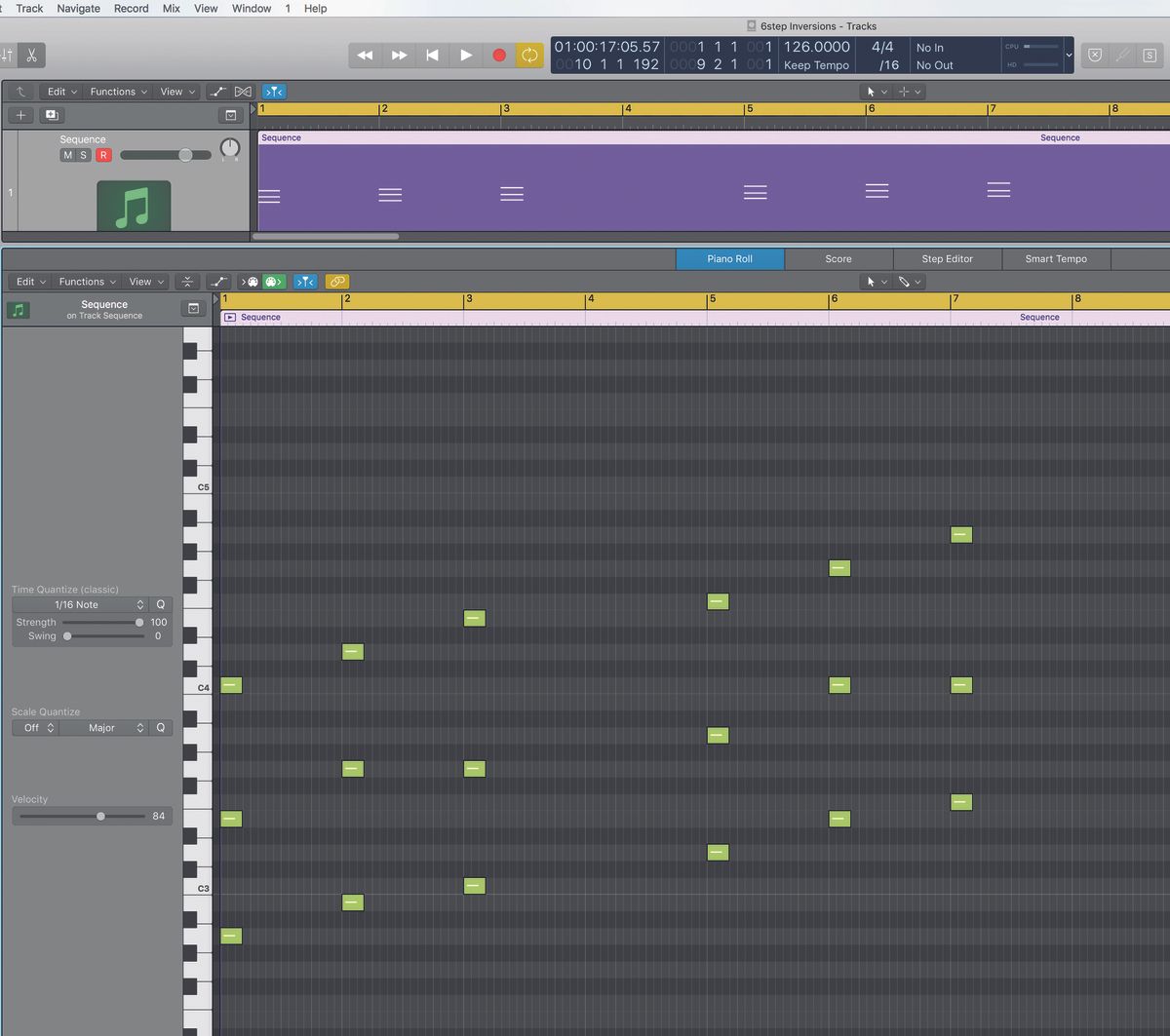Switch to the Score tab
The width and height of the screenshot is (1170, 1036).
coord(837,258)
